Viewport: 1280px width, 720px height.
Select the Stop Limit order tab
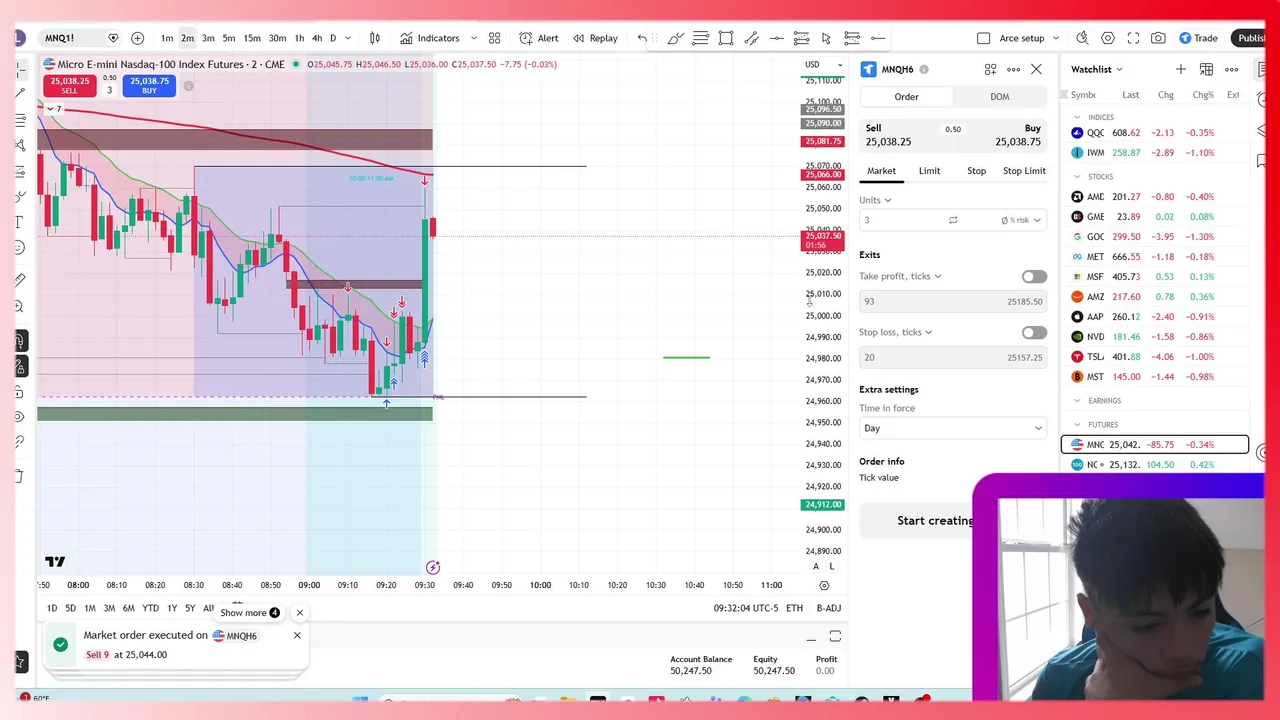point(1024,171)
